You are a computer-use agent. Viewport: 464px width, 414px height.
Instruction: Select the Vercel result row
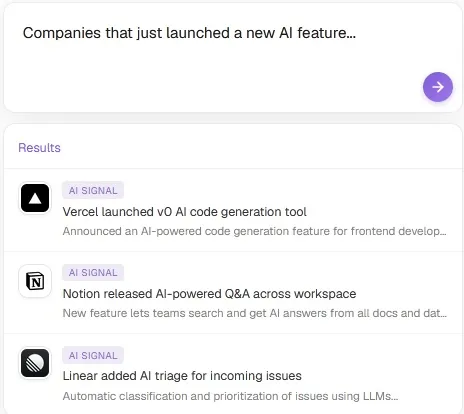233,210
